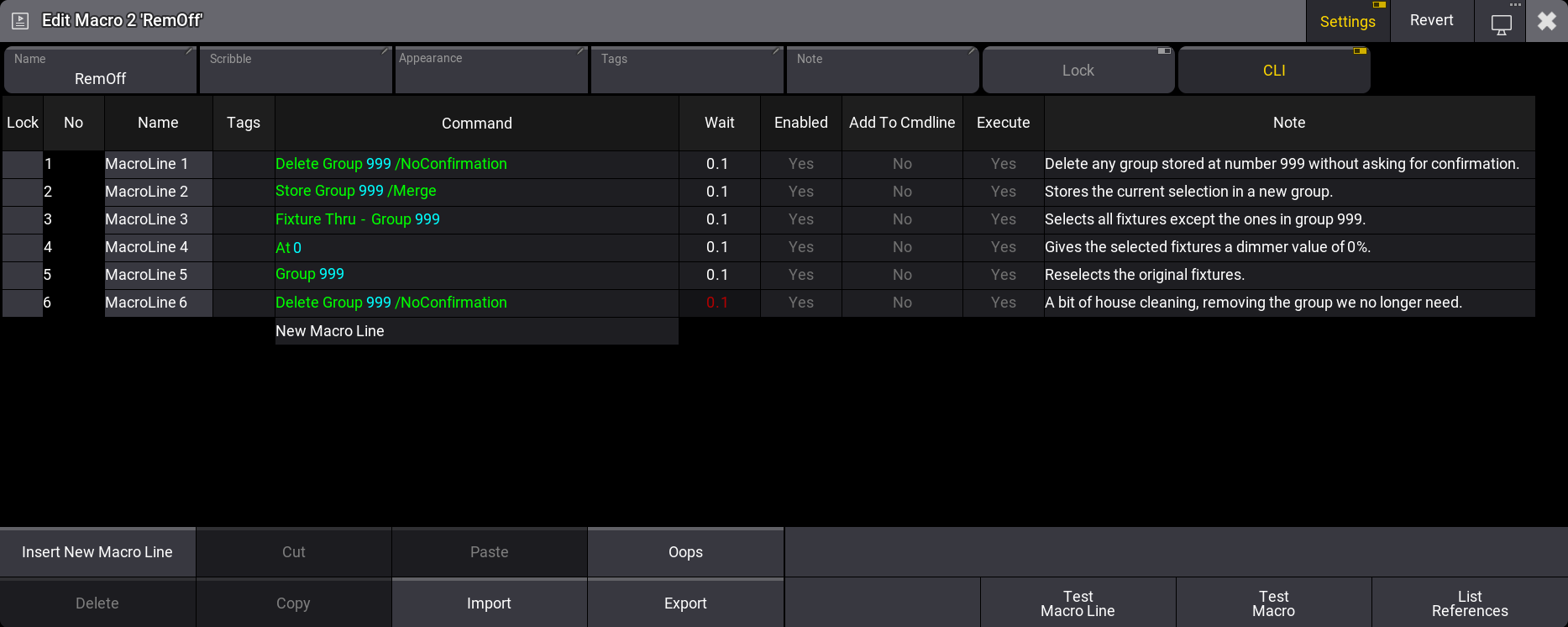1568x627 pixels.
Task: Select the red Wait value of MacroLine 6
Action: (x=718, y=303)
